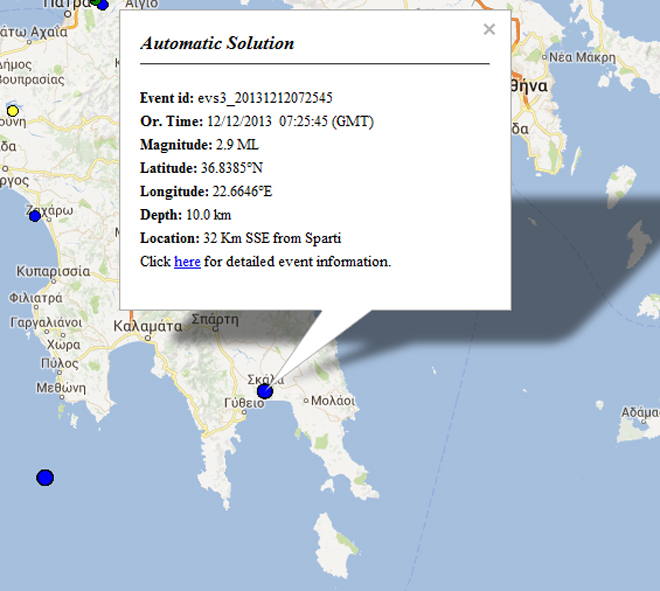Select the blue marker in the southwest sea
This screenshot has height=591, width=660.
tap(45, 478)
